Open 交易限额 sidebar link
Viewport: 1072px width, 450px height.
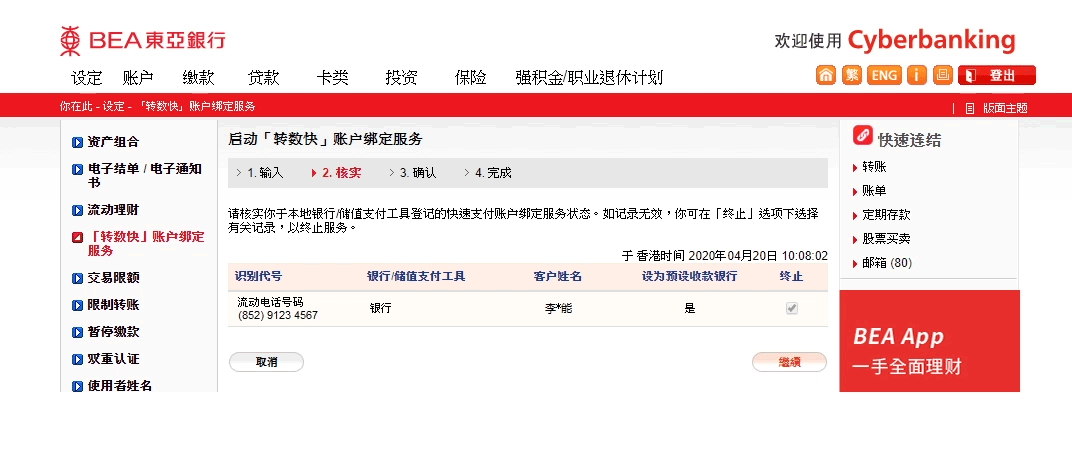(x=113, y=278)
